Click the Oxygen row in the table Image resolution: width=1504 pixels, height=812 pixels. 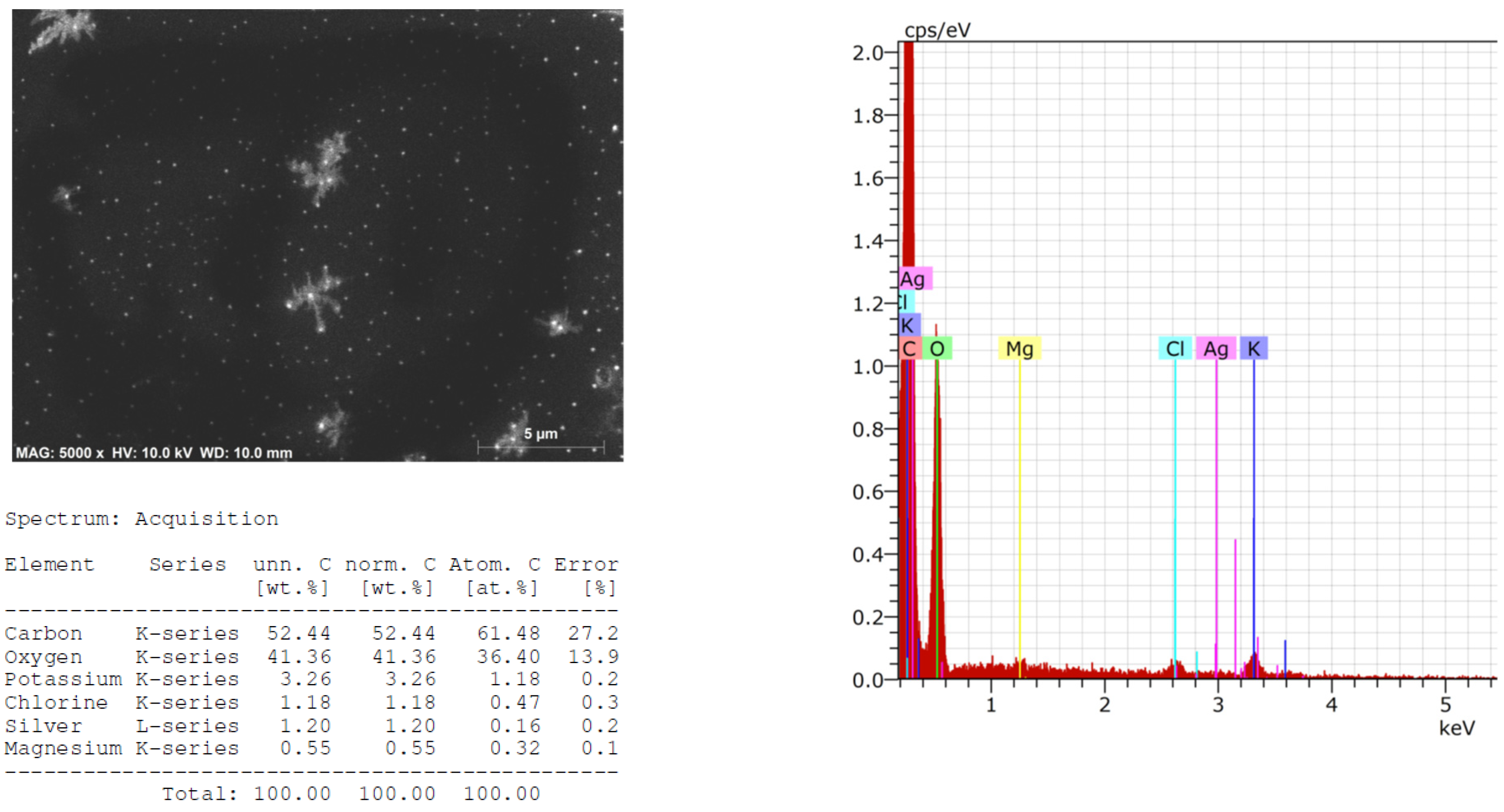point(310,657)
